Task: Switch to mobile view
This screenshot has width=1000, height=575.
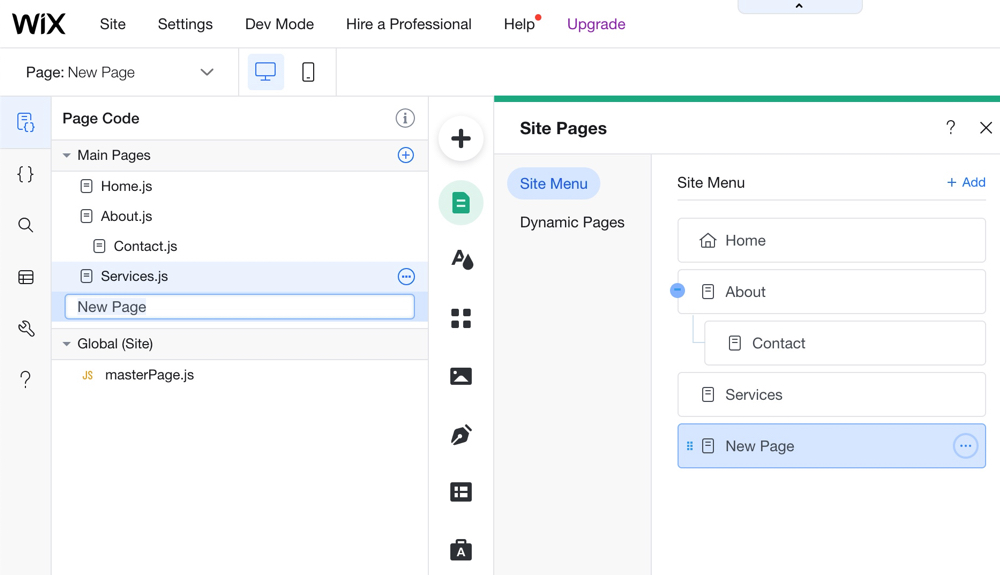Action: click(308, 72)
